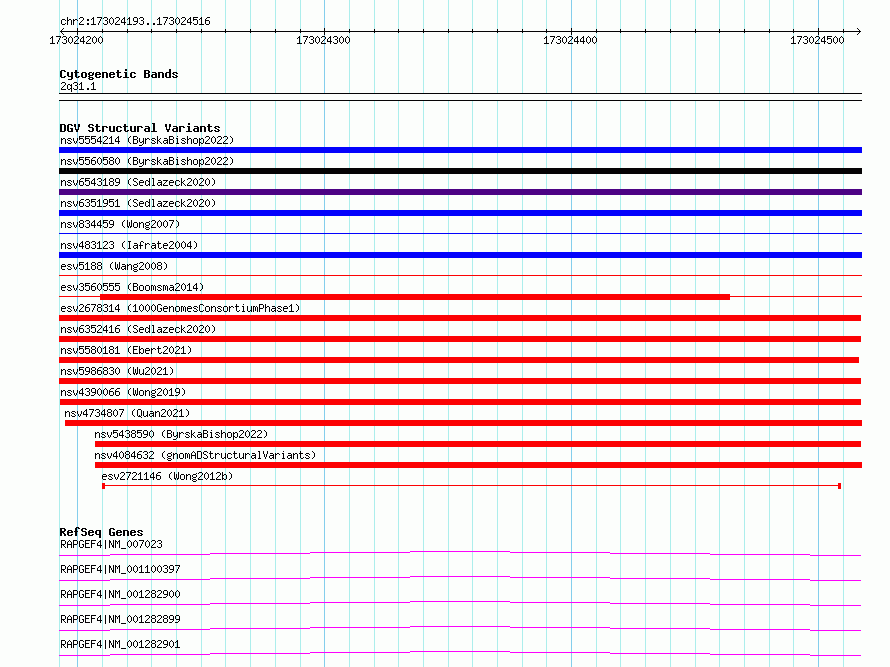The image size is (890, 667).
Task: Click RAPGEF4|NM_001282900 transcript label
Action: click(120, 594)
